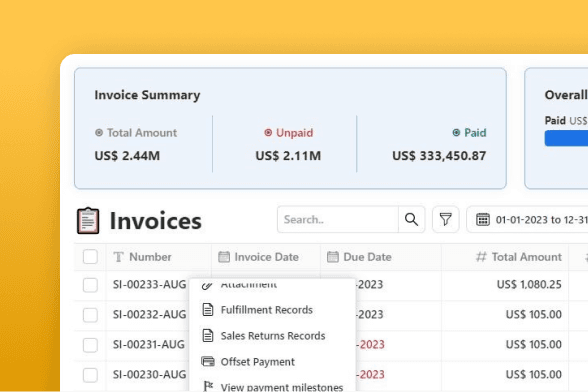
Task: Click the Invoices clipboard icon
Action: 88,221
